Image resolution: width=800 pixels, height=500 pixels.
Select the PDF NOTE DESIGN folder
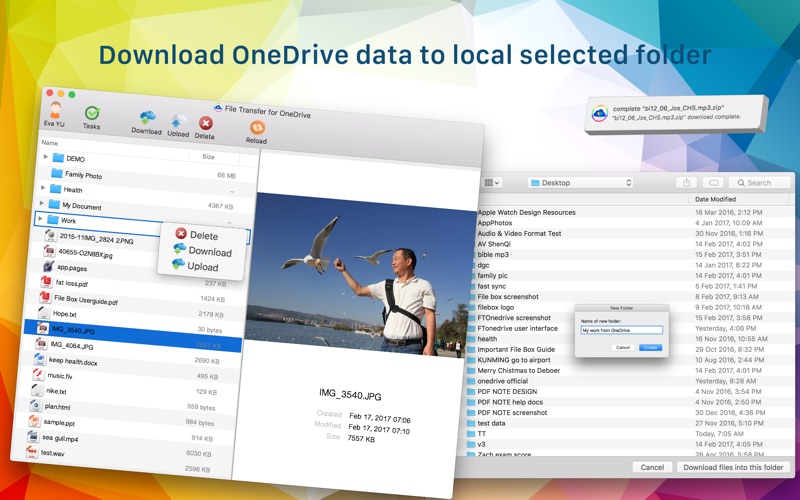pyautogui.click(x=507, y=392)
